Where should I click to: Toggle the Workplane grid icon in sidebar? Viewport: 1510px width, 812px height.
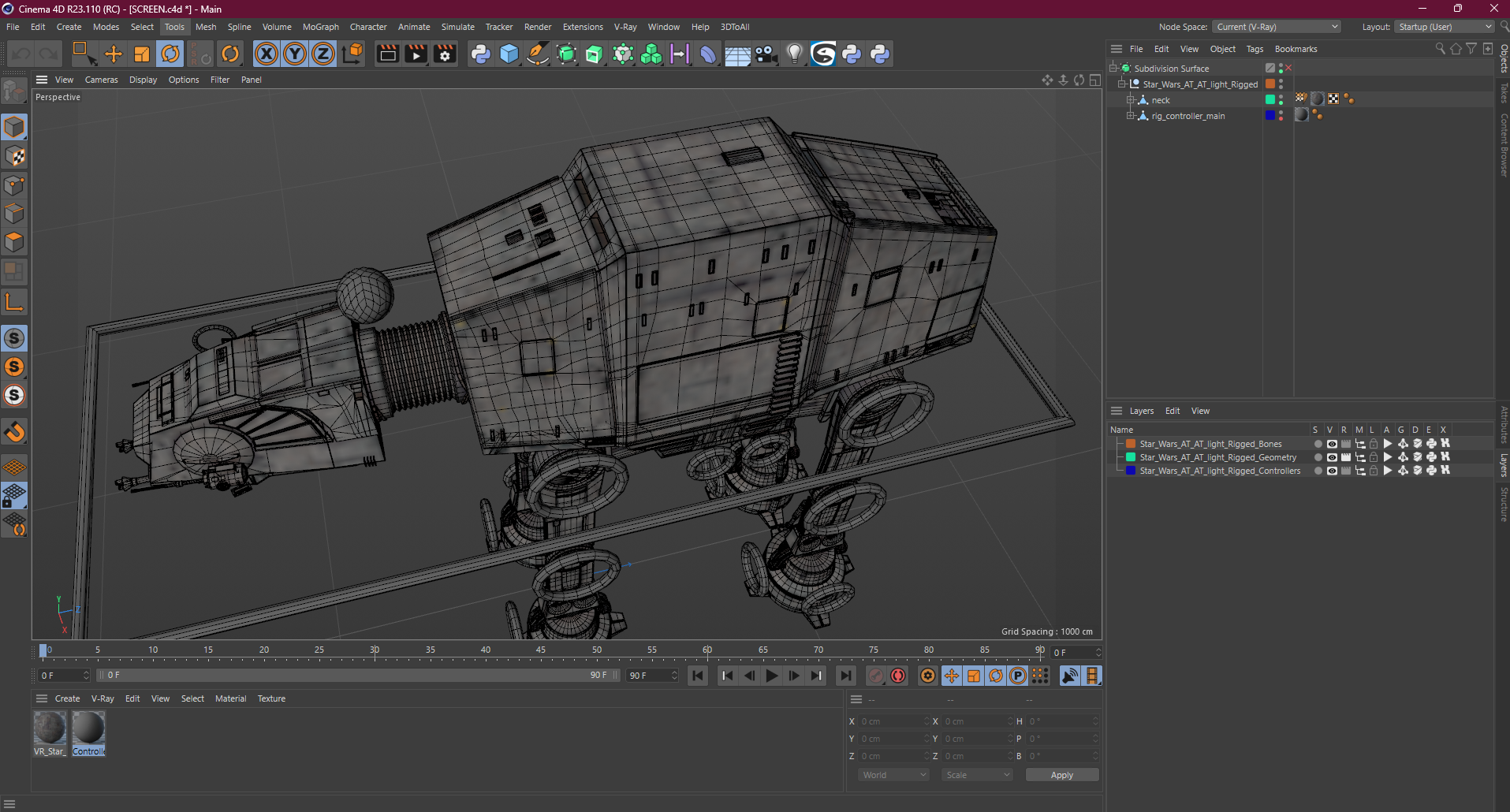point(14,467)
